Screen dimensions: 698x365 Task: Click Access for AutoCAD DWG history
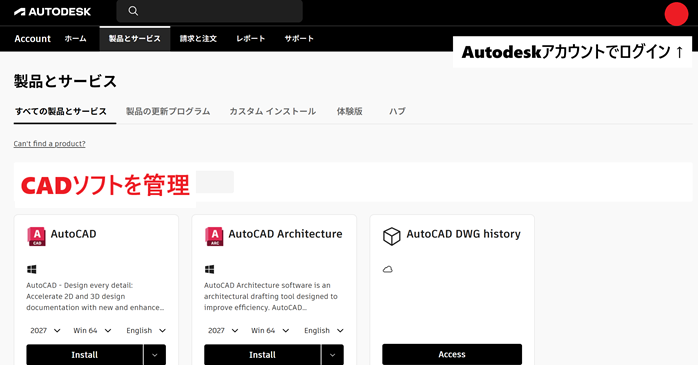tap(452, 354)
